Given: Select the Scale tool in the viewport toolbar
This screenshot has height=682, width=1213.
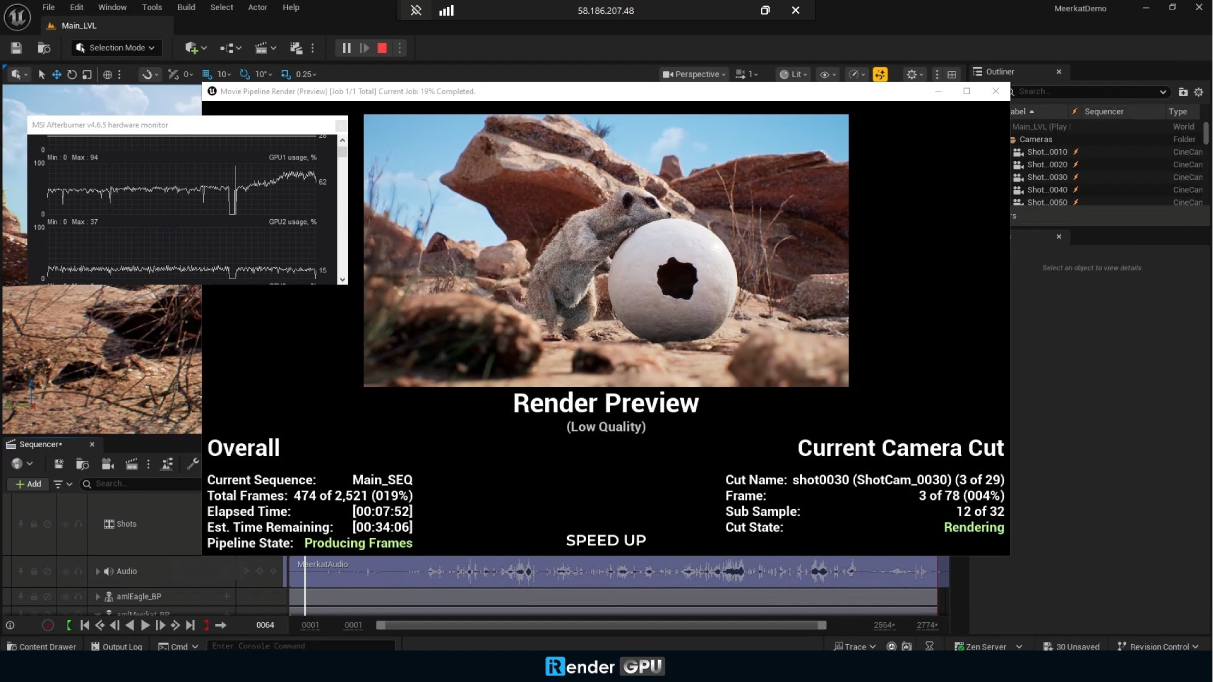Looking at the screenshot, I should point(87,74).
